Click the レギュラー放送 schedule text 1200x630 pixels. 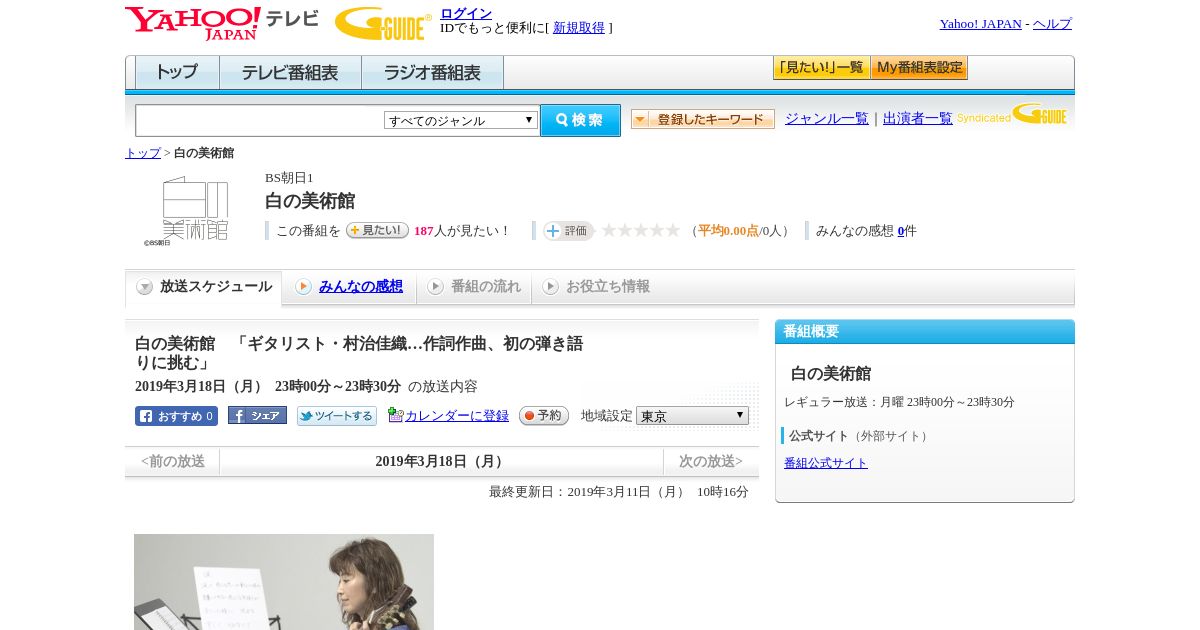pyautogui.click(x=899, y=402)
